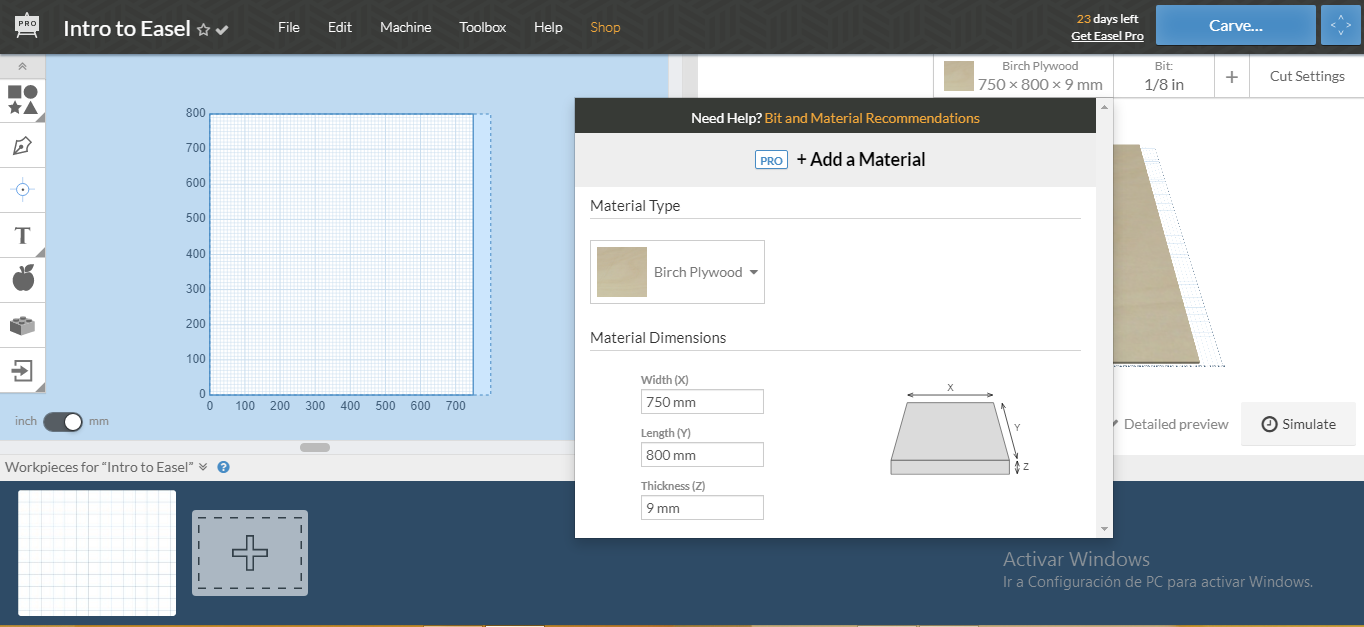Select the first workpiece thumbnail

pos(97,553)
